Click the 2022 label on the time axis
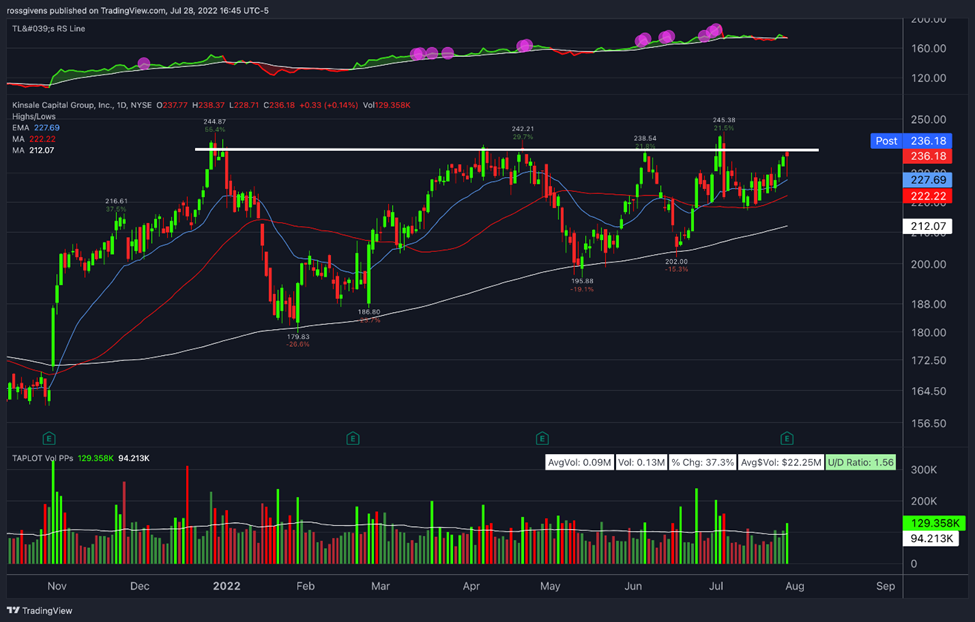The width and height of the screenshot is (975, 622). [226, 586]
